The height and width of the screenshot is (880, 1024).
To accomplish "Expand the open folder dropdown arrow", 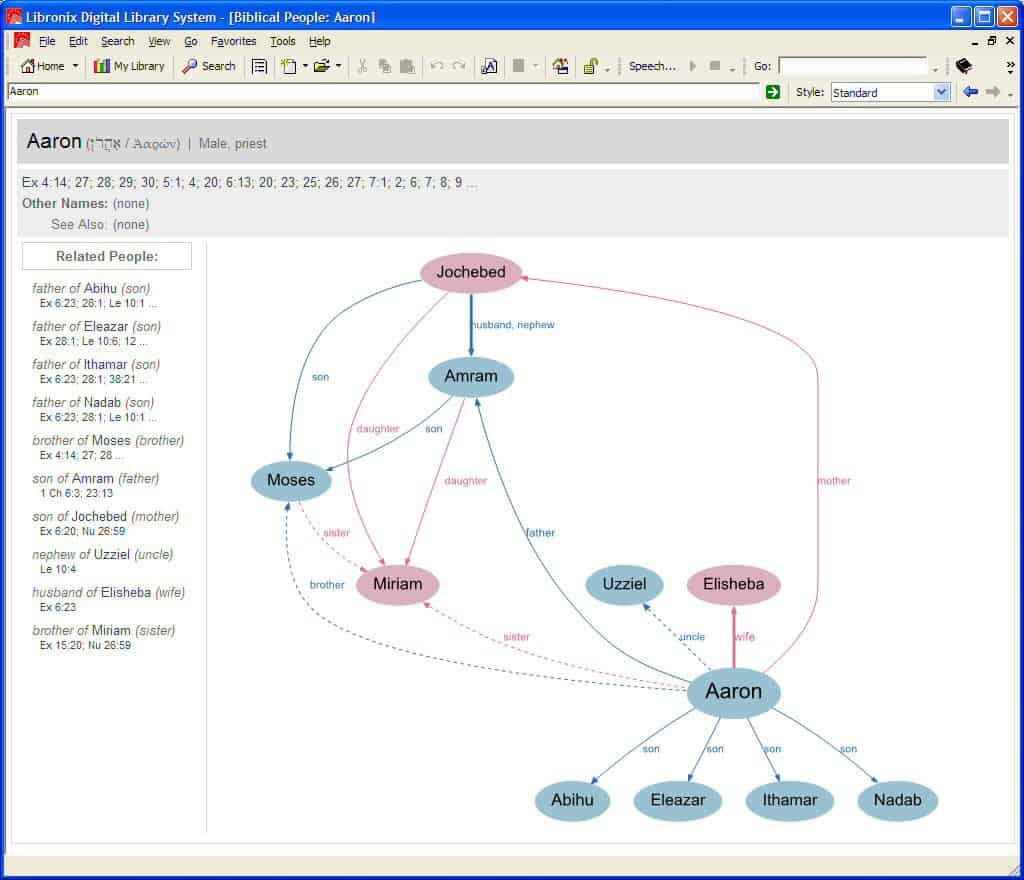I will (338, 66).
